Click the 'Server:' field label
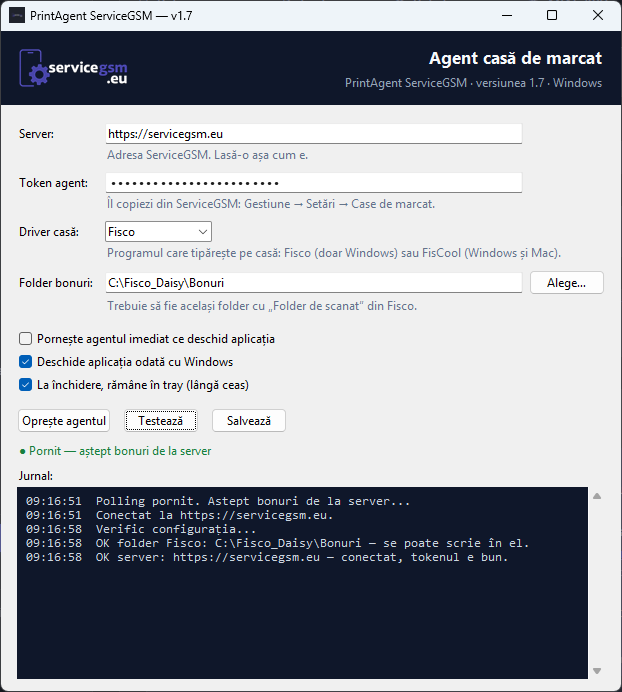Viewport: 622px width, 692px height. click(36, 134)
